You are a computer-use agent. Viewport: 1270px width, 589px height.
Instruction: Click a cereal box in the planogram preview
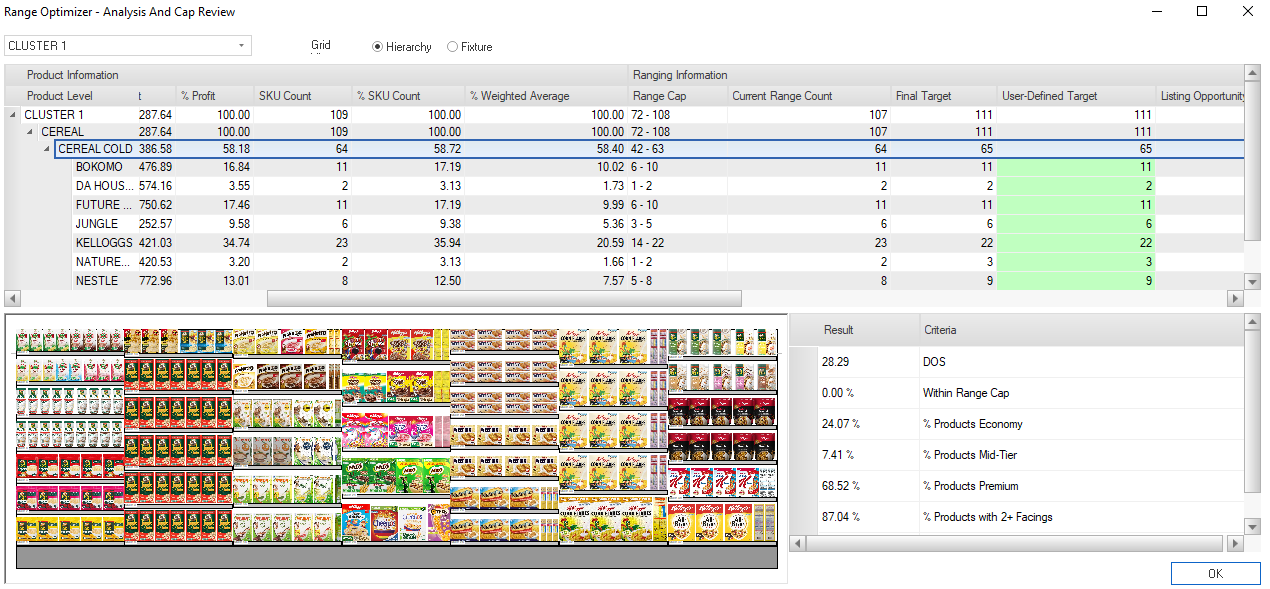coord(400,430)
